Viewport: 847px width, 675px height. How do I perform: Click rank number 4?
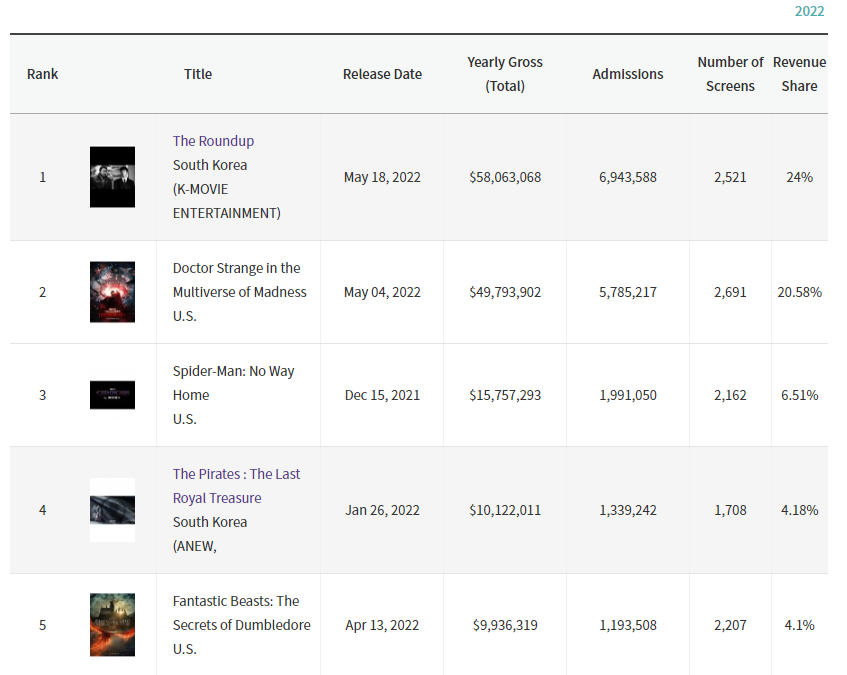(x=42, y=510)
